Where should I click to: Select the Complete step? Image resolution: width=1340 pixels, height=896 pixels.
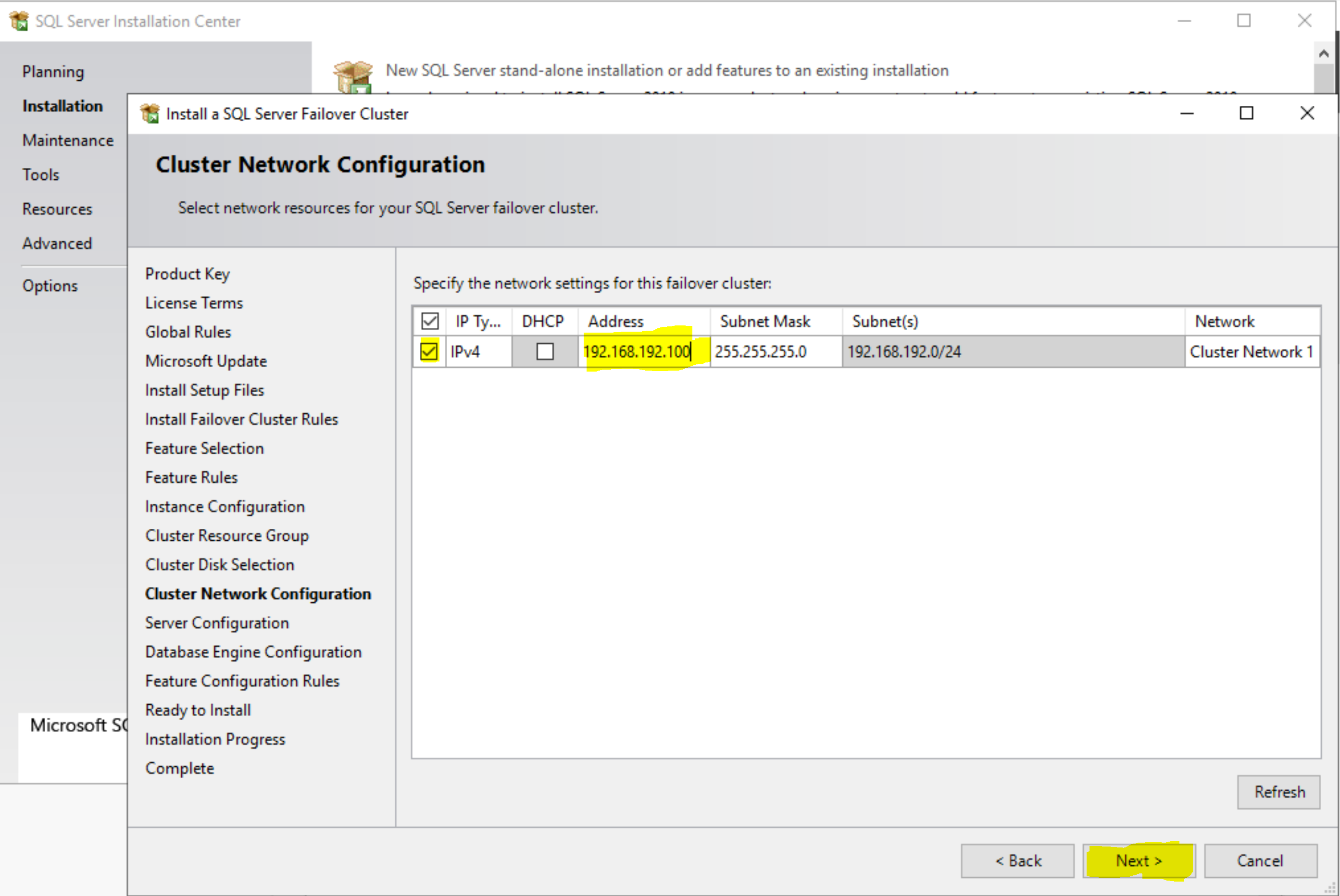179,769
